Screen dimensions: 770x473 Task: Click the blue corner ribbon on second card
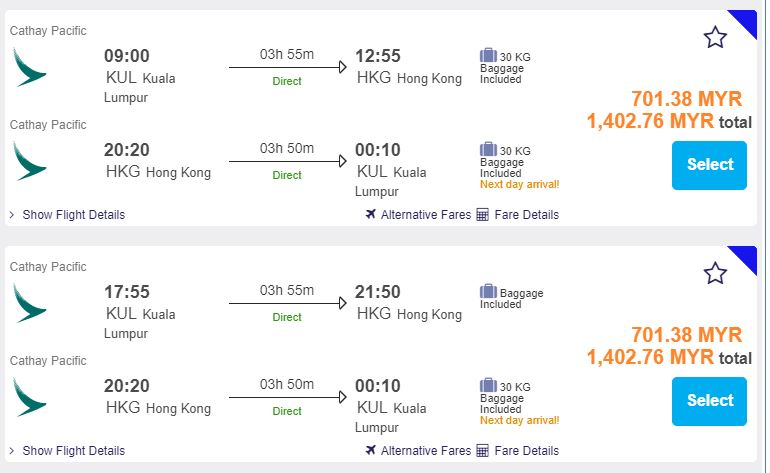(x=746, y=258)
